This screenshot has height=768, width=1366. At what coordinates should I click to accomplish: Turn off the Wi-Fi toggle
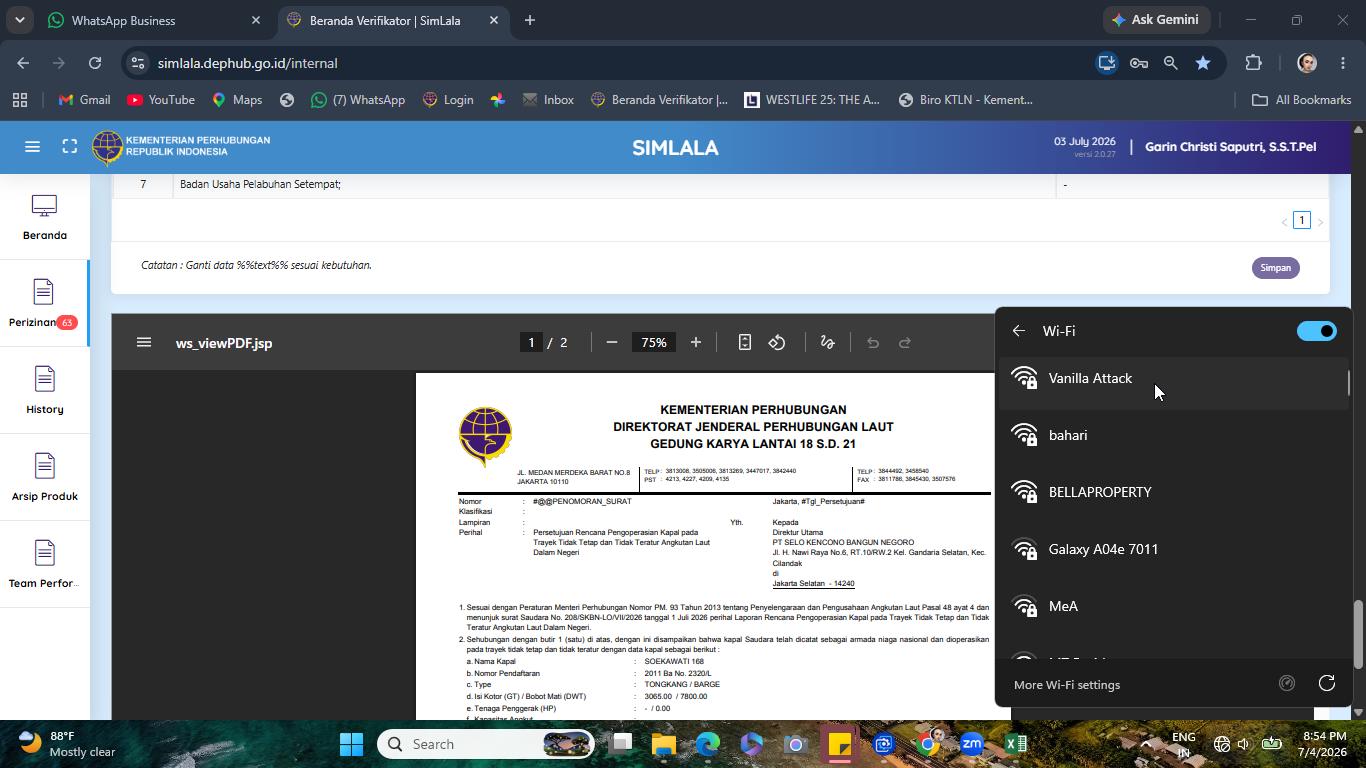(1317, 331)
